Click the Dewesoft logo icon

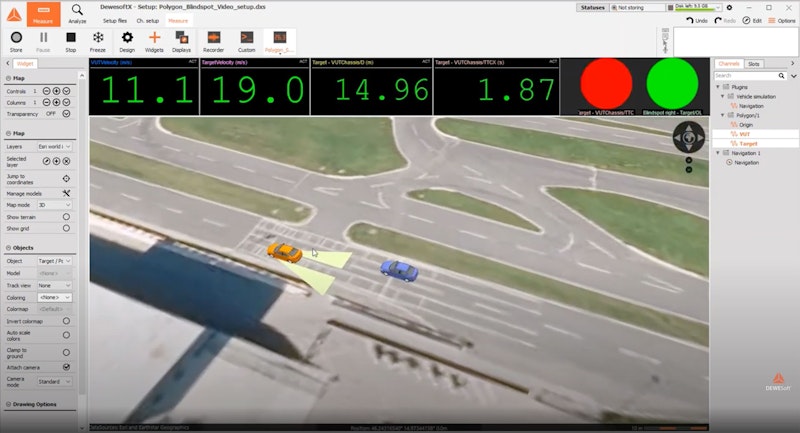pos(14,14)
